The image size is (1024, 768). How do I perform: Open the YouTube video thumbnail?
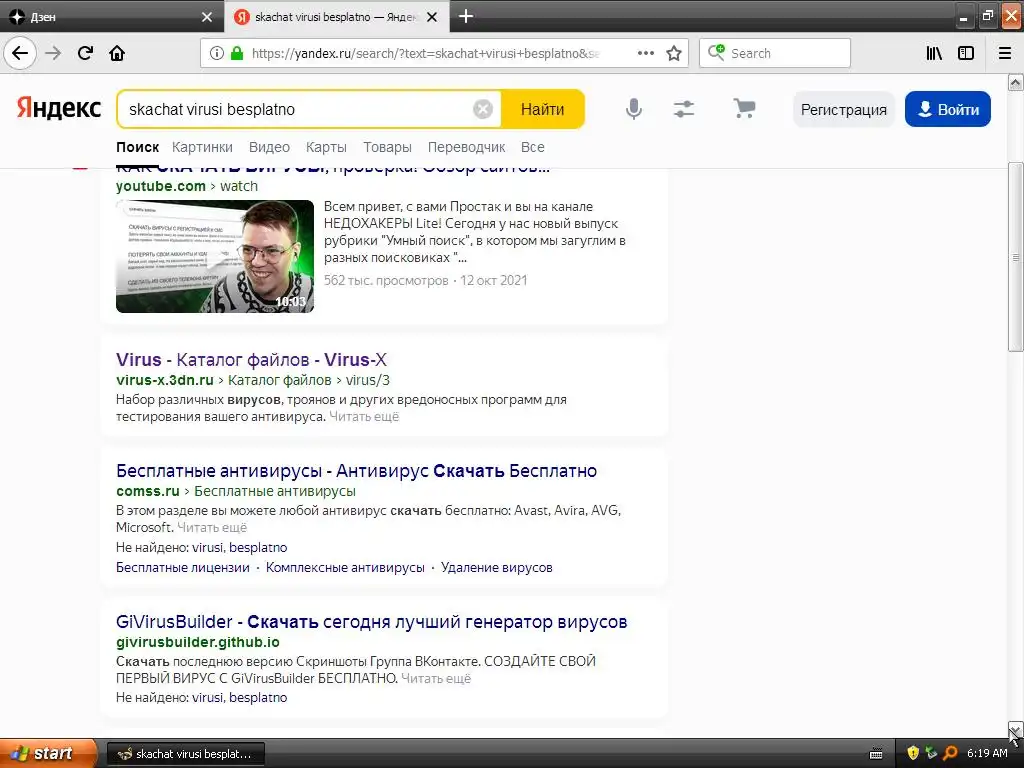pos(215,256)
